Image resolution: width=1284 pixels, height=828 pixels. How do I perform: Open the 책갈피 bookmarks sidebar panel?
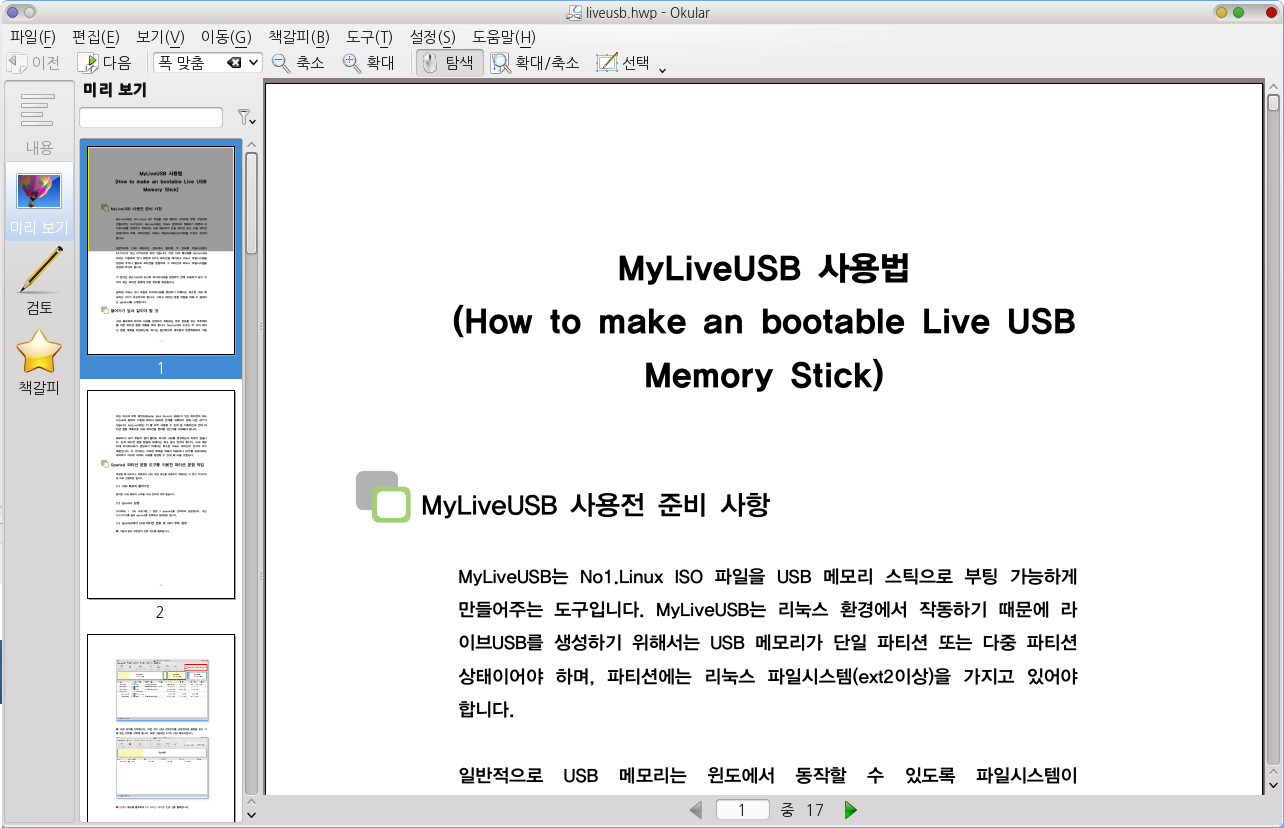39,361
